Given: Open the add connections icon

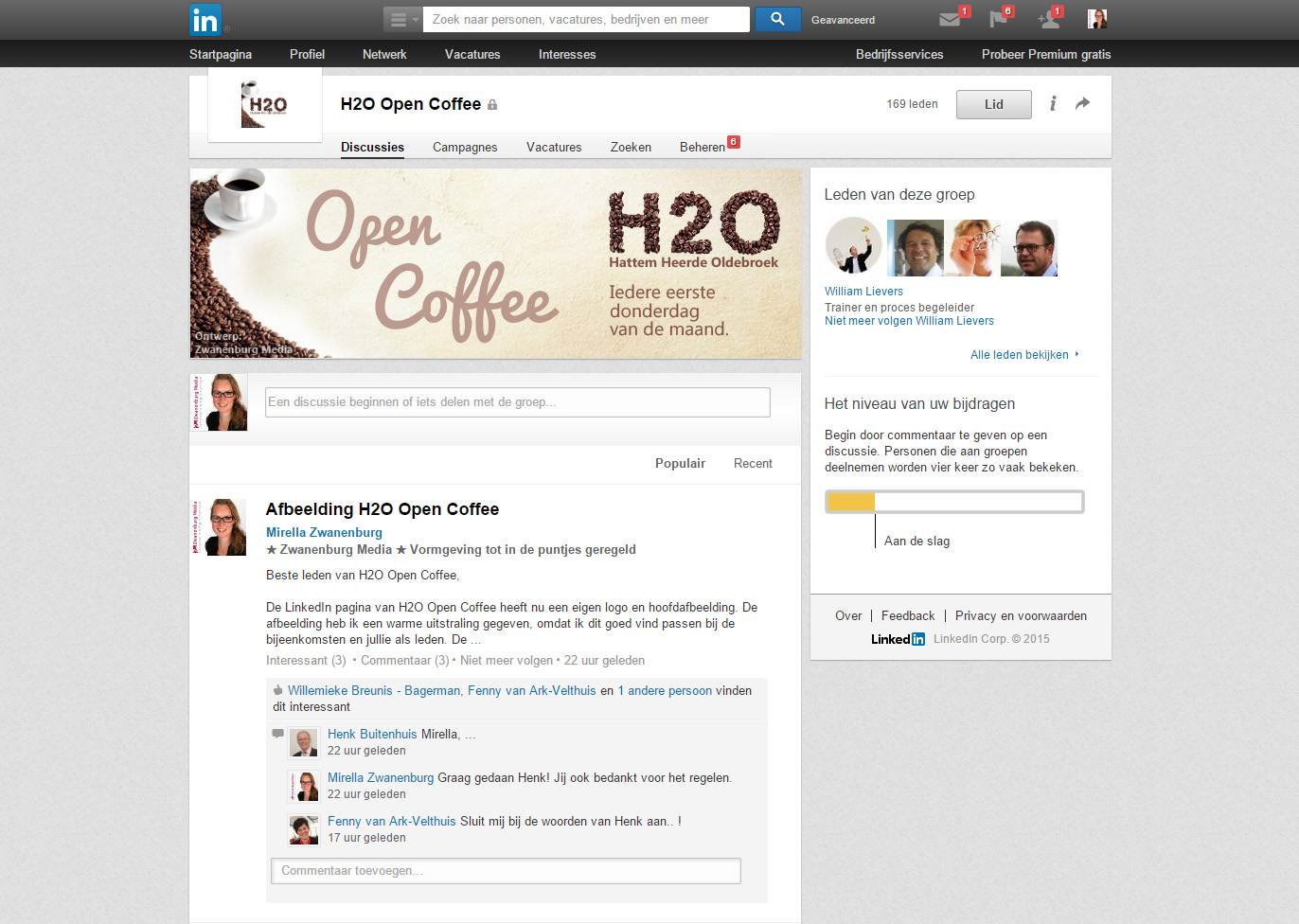Looking at the screenshot, I should tap(1047, 19).
